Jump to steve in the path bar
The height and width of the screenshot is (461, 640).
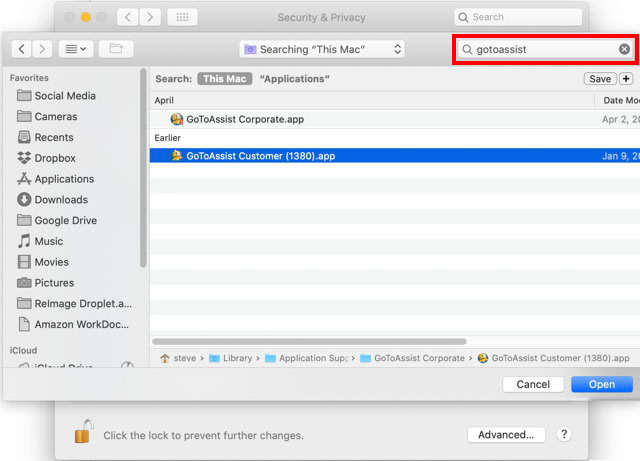coord(178,358)
